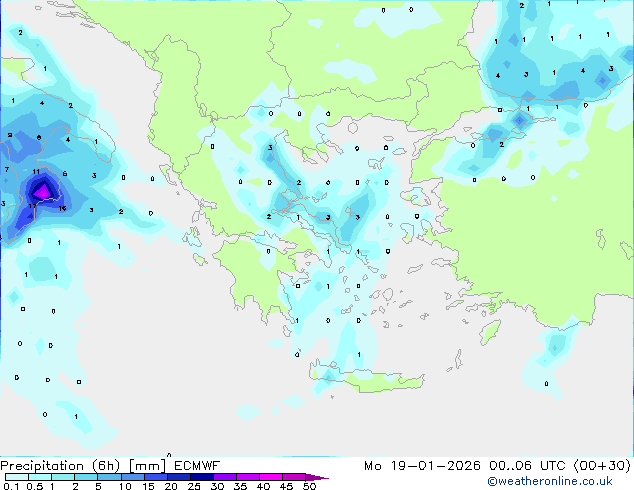
Task: Click the '0.5' legend scale label
Action: (35, 486)
